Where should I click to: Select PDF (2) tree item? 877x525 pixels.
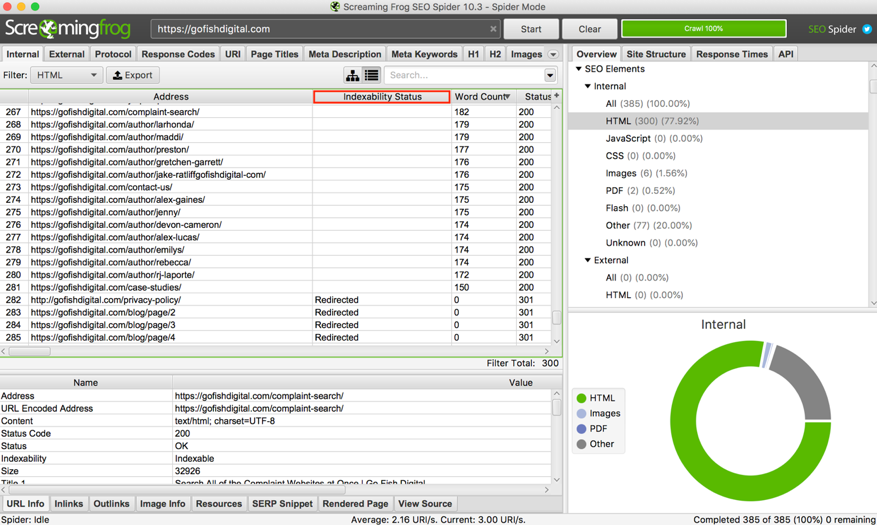click(640, 191)
